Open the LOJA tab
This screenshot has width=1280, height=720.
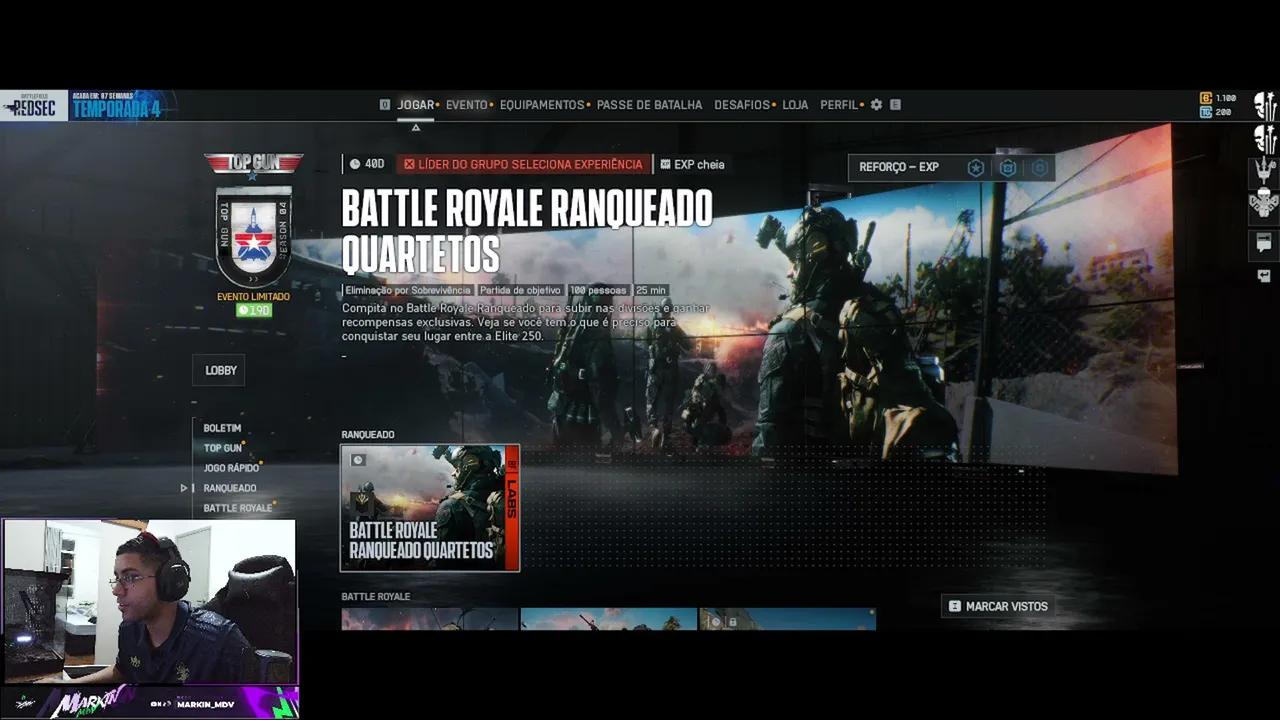(796, 105)
